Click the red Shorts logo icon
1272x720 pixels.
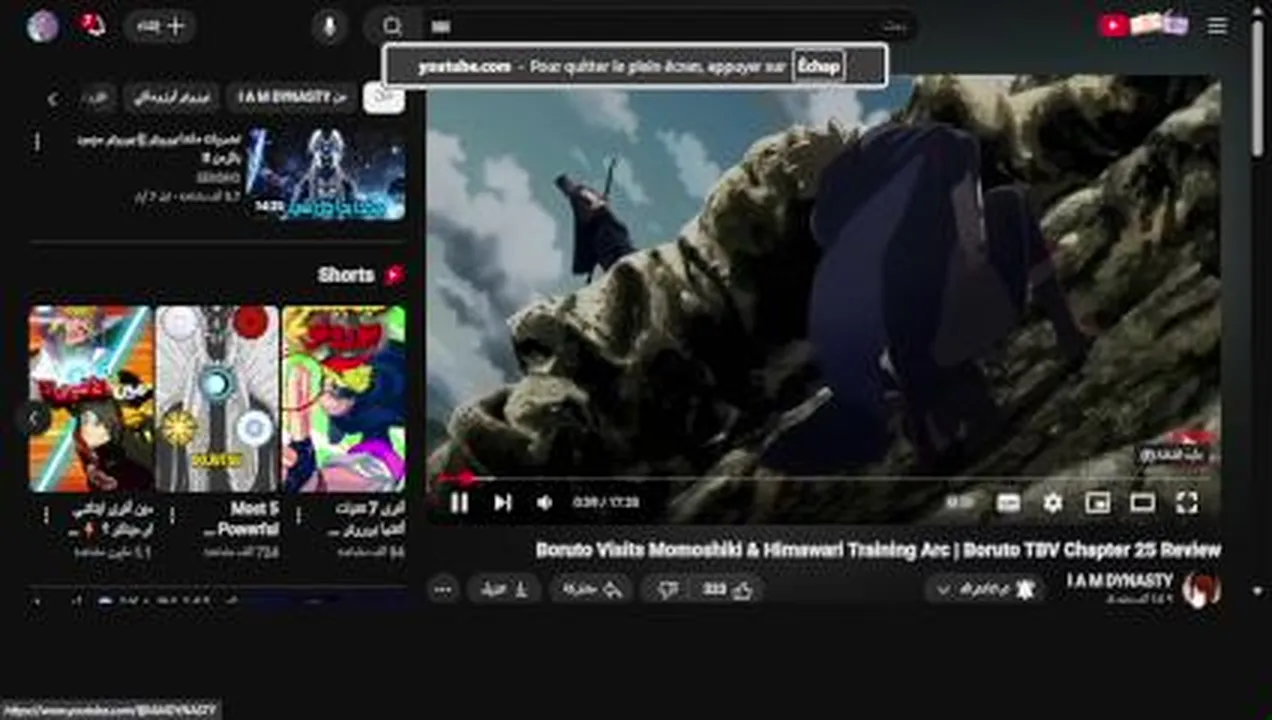tap(394, 275)
